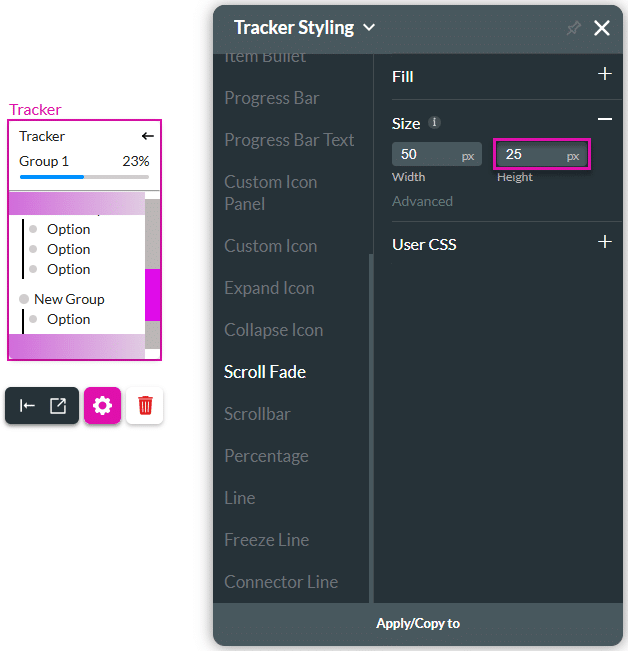Close the Tracker Styling panel
The width and height of the screenshot is (628, 651).
(602, 28)
